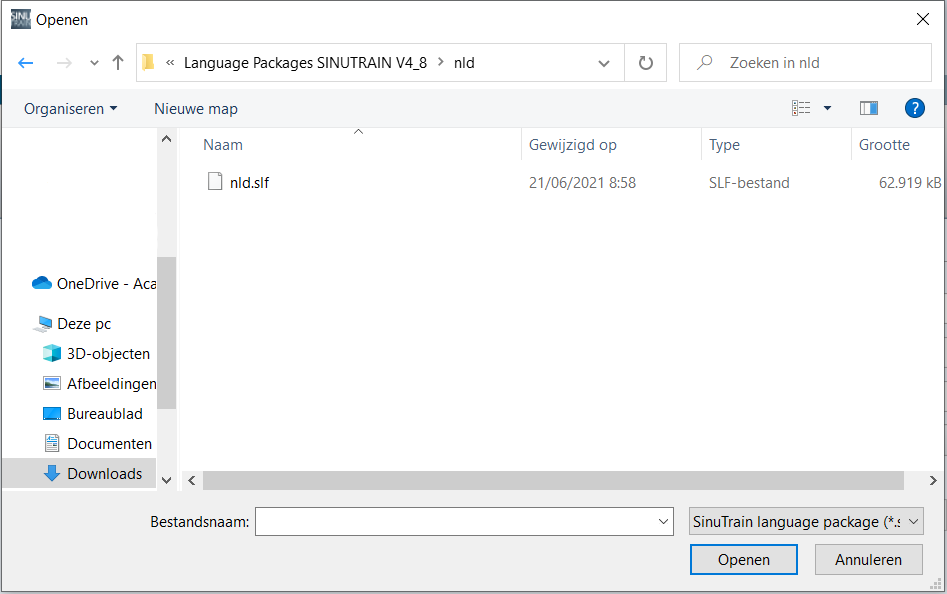This screenshot has width=947, height=594.
Task: Change the view layout icon
Action: click(x=801, y=108)
